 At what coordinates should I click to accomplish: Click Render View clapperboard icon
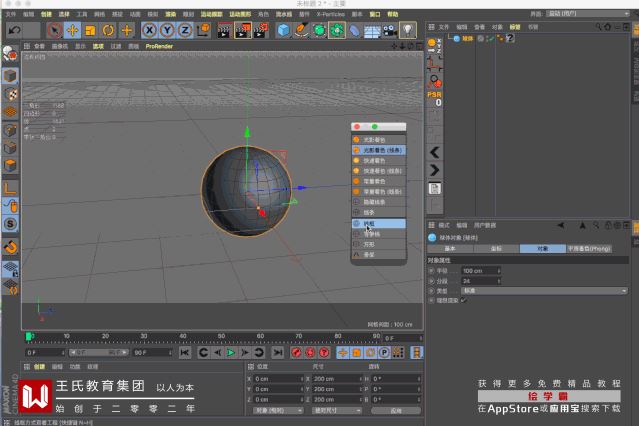click(x=224, y=30)
